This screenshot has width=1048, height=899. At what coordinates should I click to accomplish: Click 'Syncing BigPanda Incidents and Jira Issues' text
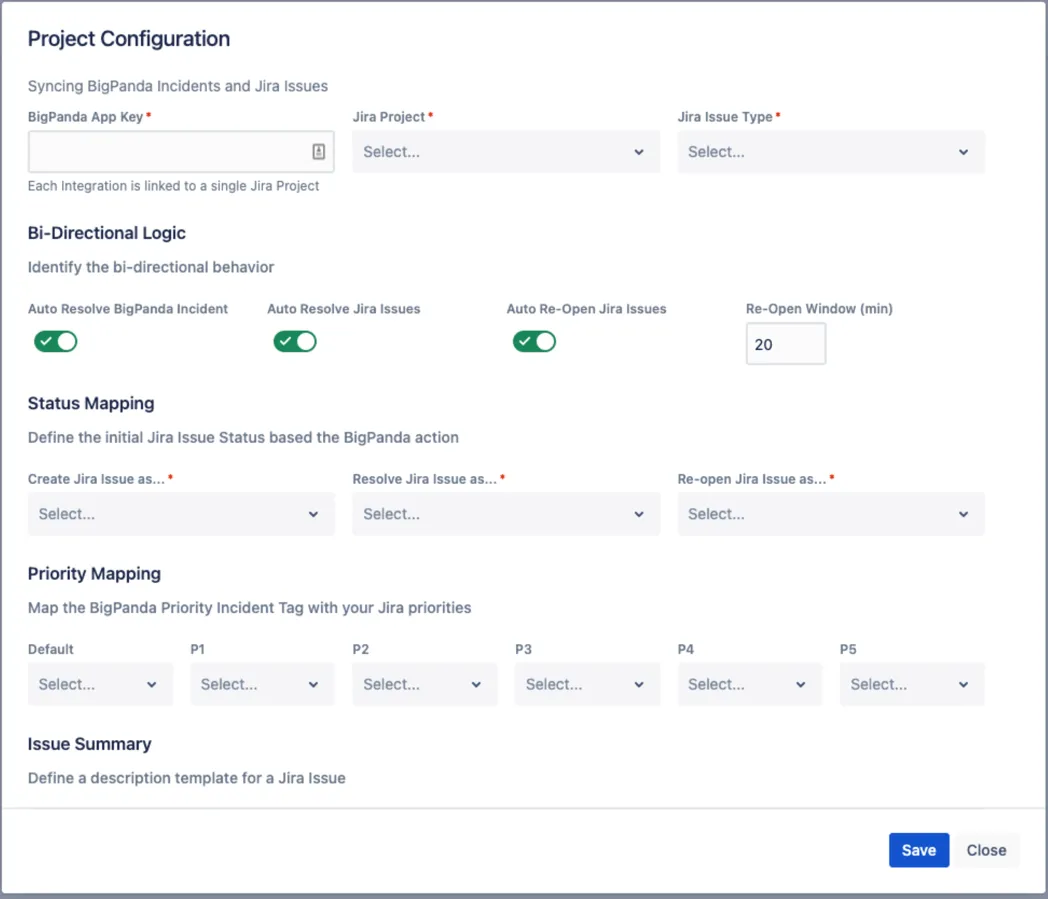(178, 86)
